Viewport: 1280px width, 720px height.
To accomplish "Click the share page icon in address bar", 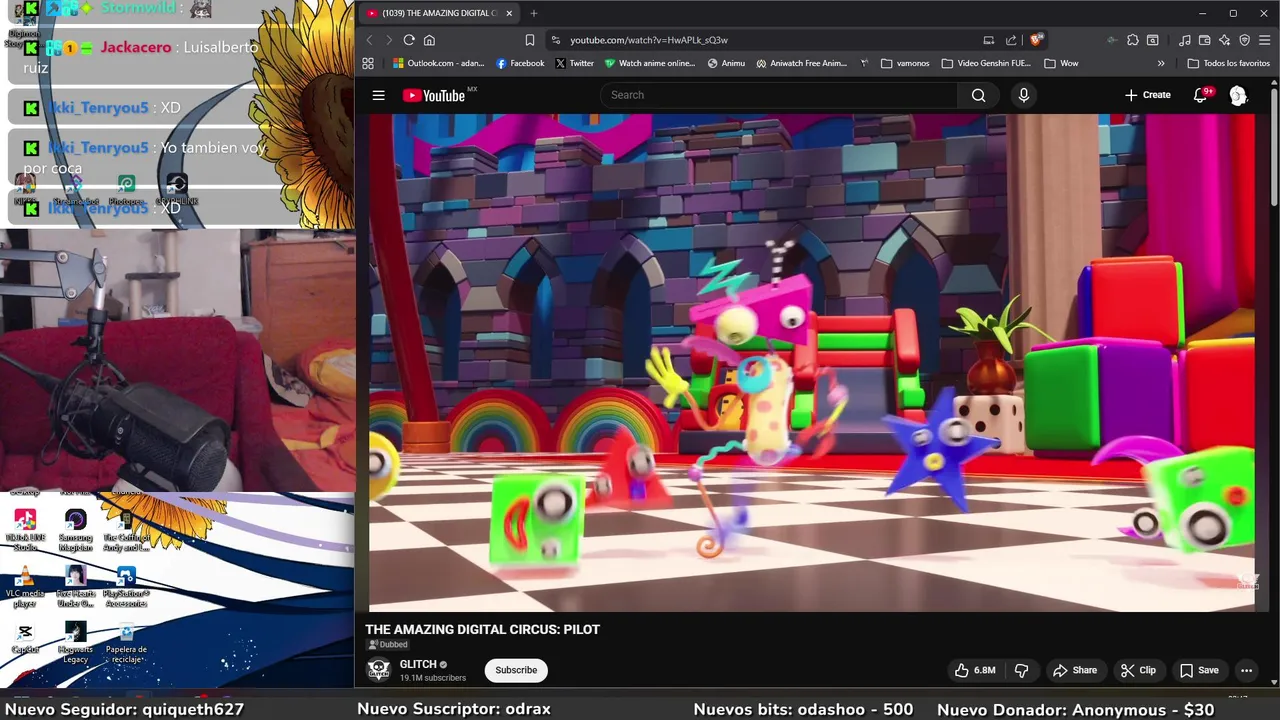I will tap(1011, 40).
